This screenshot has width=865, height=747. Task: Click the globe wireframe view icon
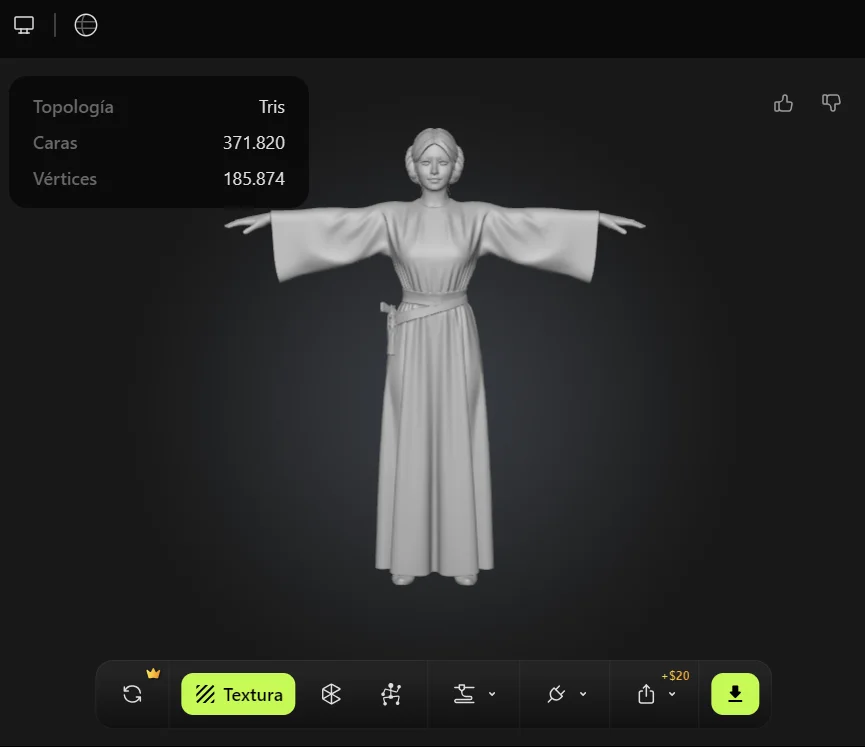coord(86,25)
